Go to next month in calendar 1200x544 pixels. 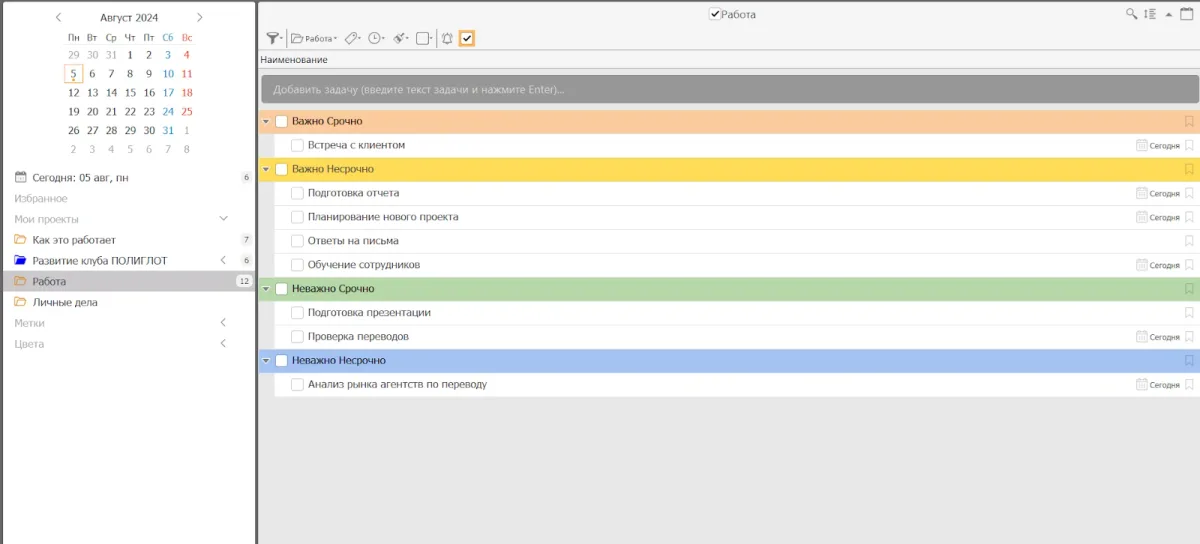coord(199,17)
